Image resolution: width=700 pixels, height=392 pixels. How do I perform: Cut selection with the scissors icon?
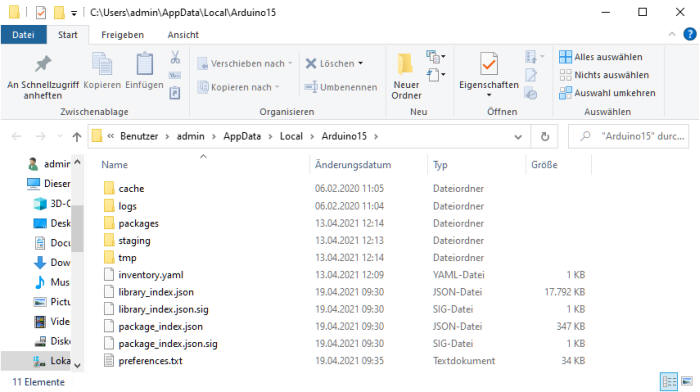(175, 57)
